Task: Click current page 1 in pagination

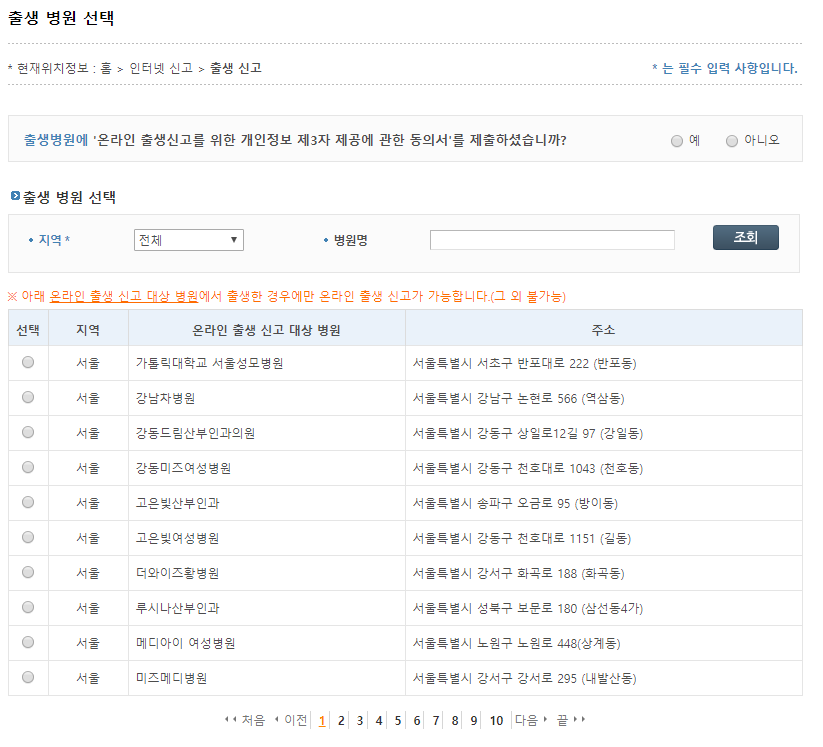Action: (322, 721)
